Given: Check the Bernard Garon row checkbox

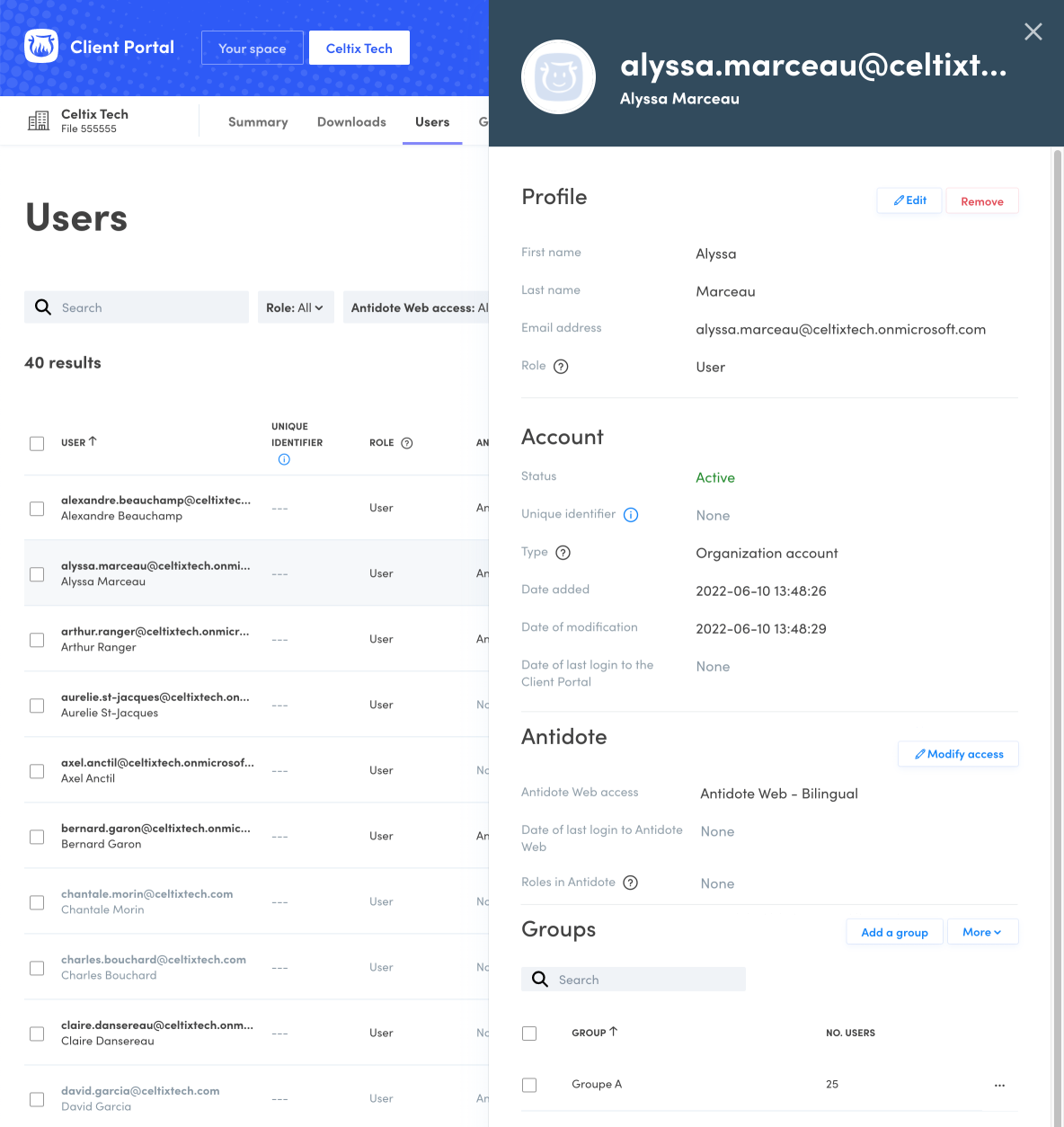Looking at the screenshot, I should (x=37, y=837).
